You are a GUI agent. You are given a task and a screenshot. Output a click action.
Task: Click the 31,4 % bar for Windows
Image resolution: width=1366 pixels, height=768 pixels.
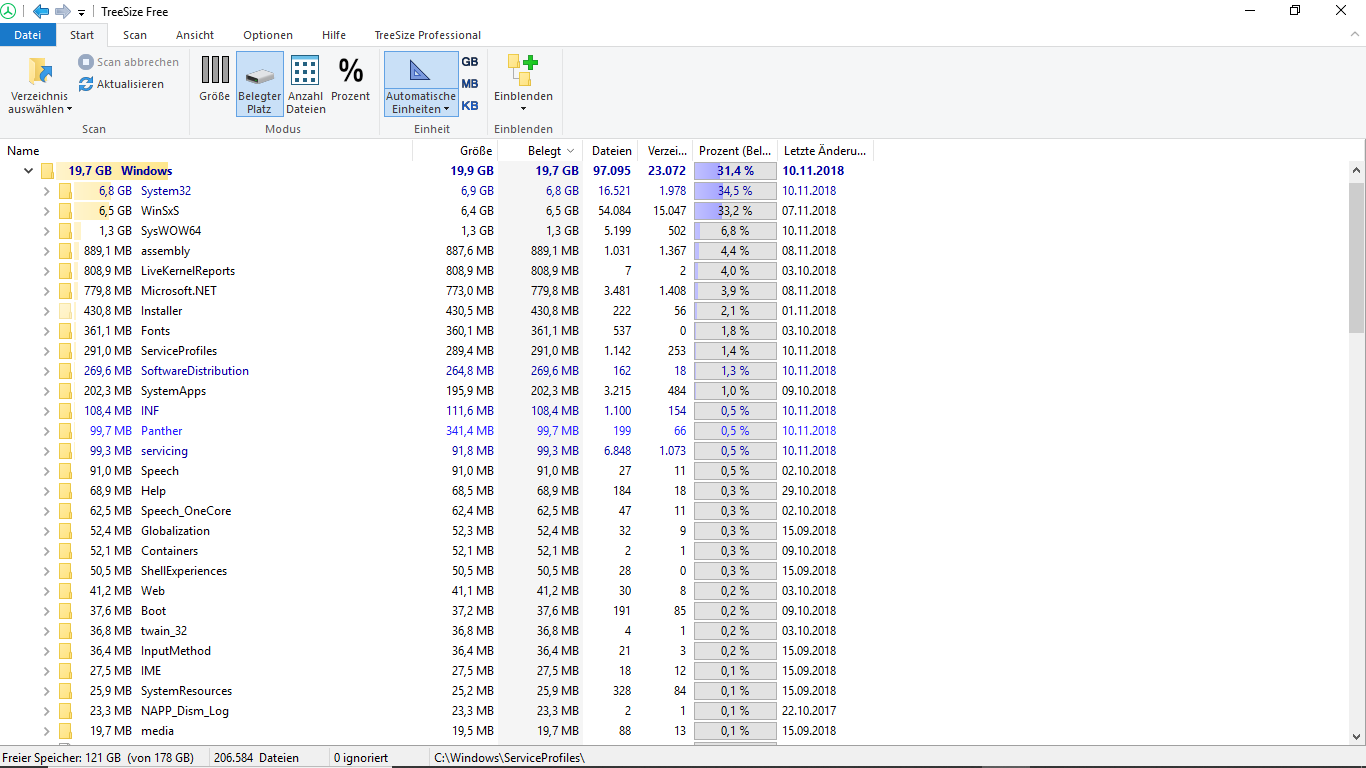click(x=735, y=171)
